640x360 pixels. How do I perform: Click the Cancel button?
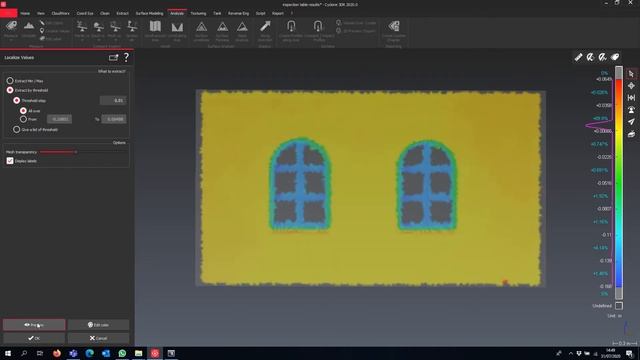coord(98,338)
